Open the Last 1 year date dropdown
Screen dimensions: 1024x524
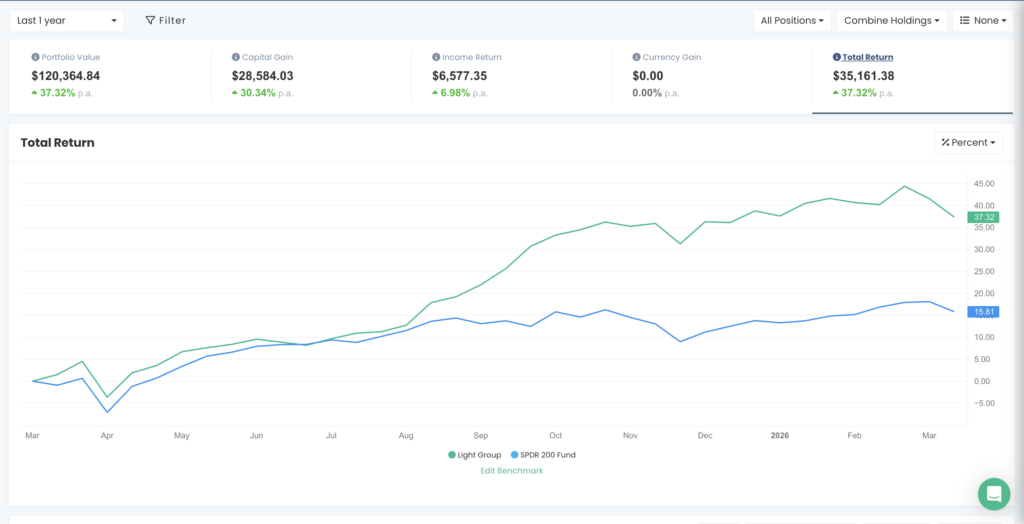67,20
